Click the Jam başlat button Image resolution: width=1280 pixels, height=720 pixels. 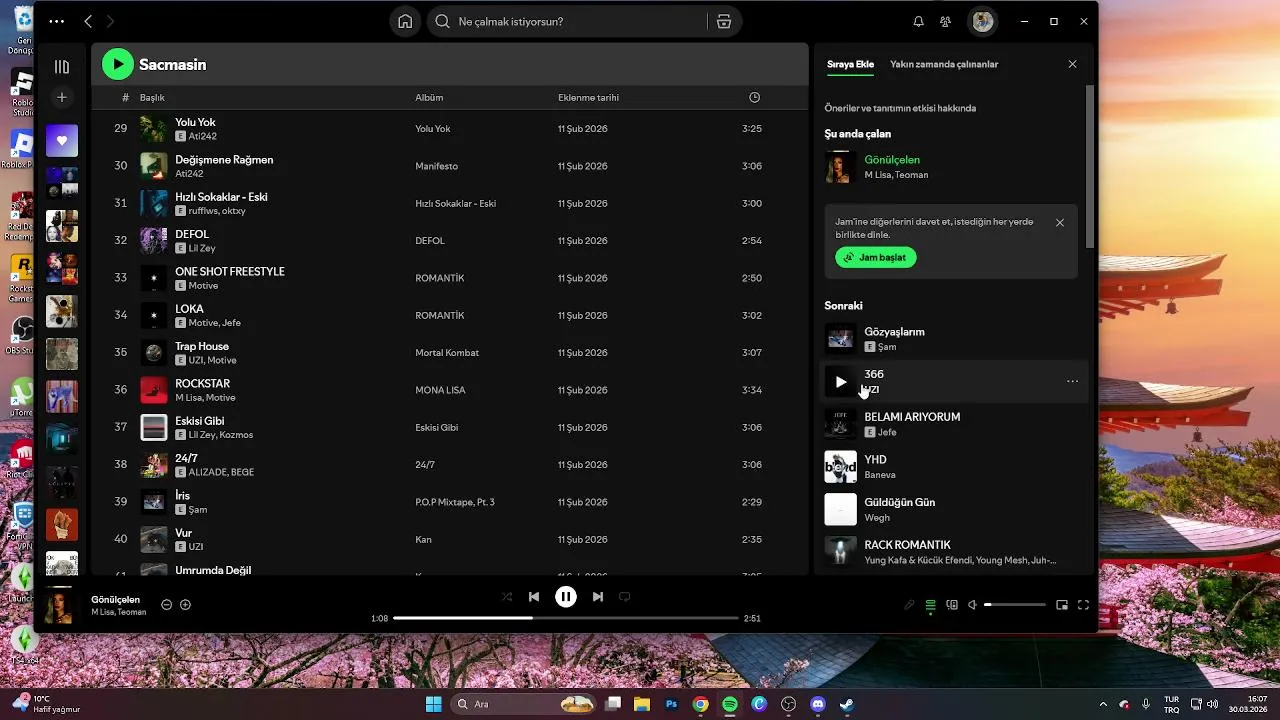click(876, 257)
